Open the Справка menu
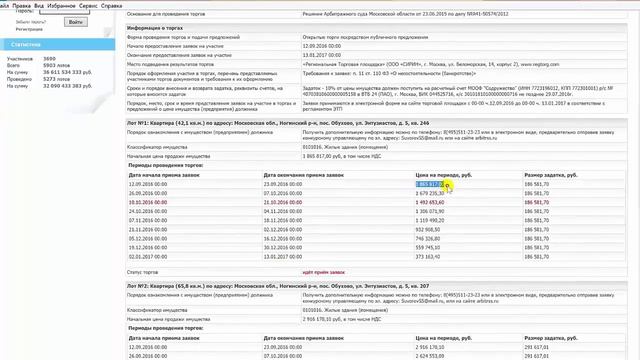This screenshot has height=360, width=640. [111, 6]
